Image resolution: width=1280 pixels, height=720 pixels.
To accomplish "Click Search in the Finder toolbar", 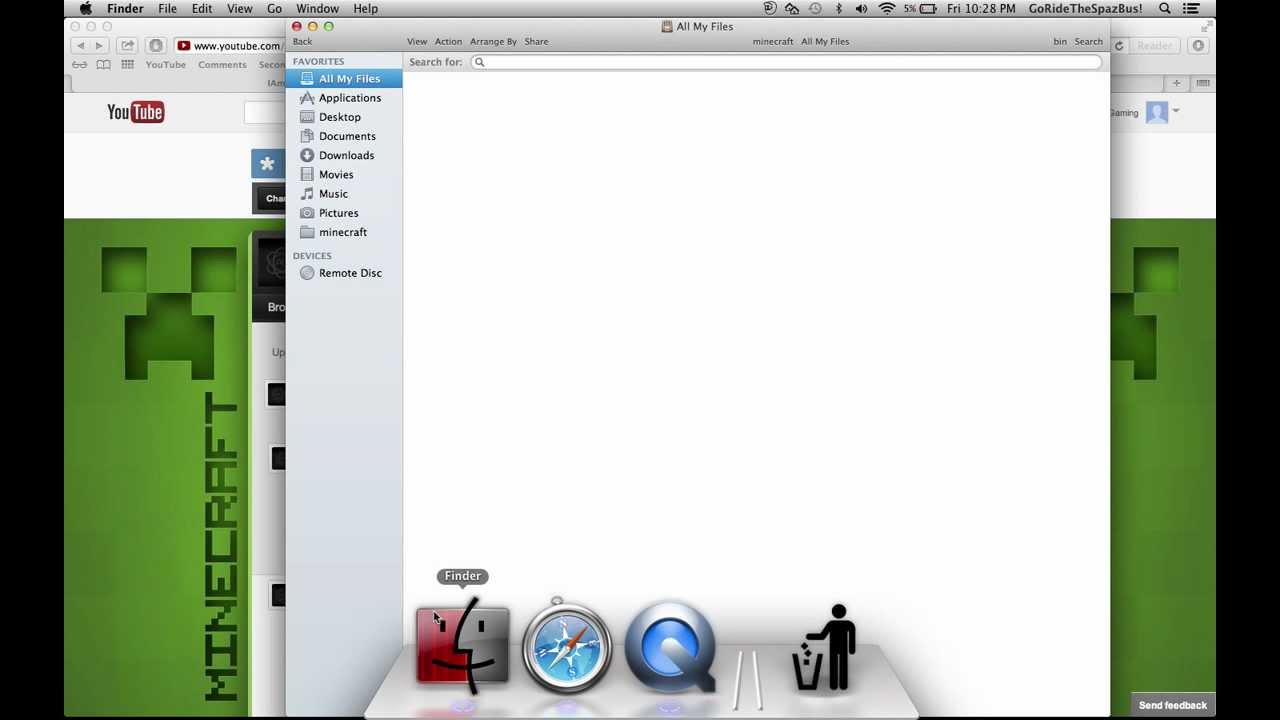I will click(1088, 42).
